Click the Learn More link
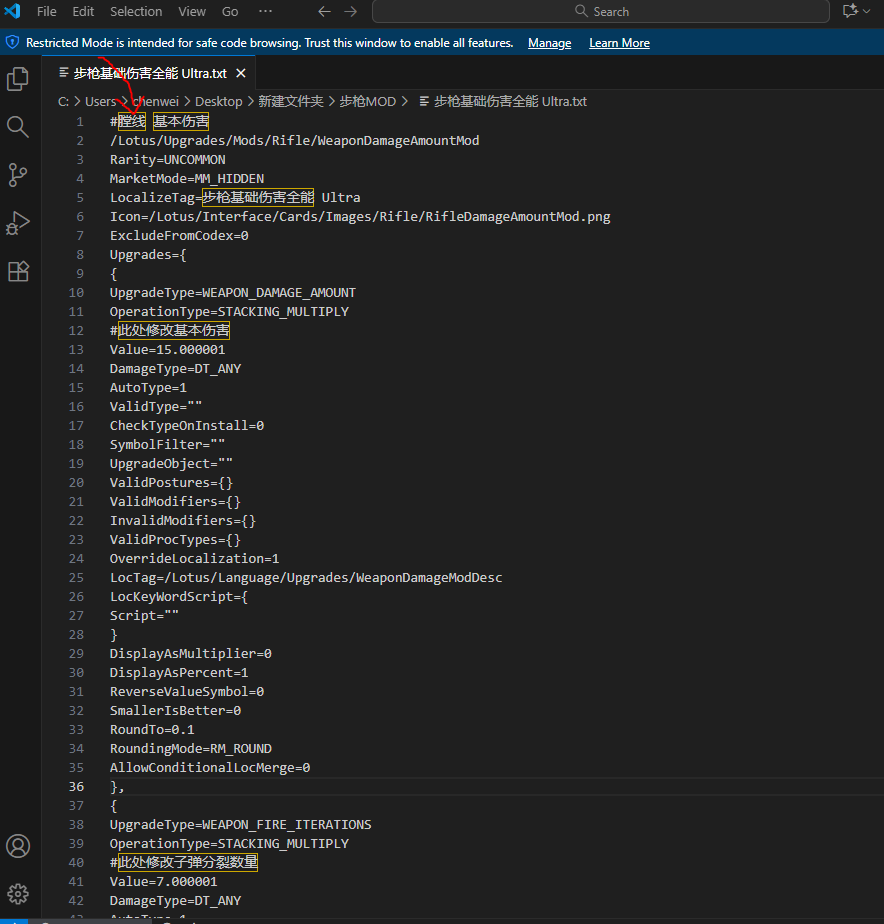The height and width of the screenshot is (924, 884). [619, 43]
